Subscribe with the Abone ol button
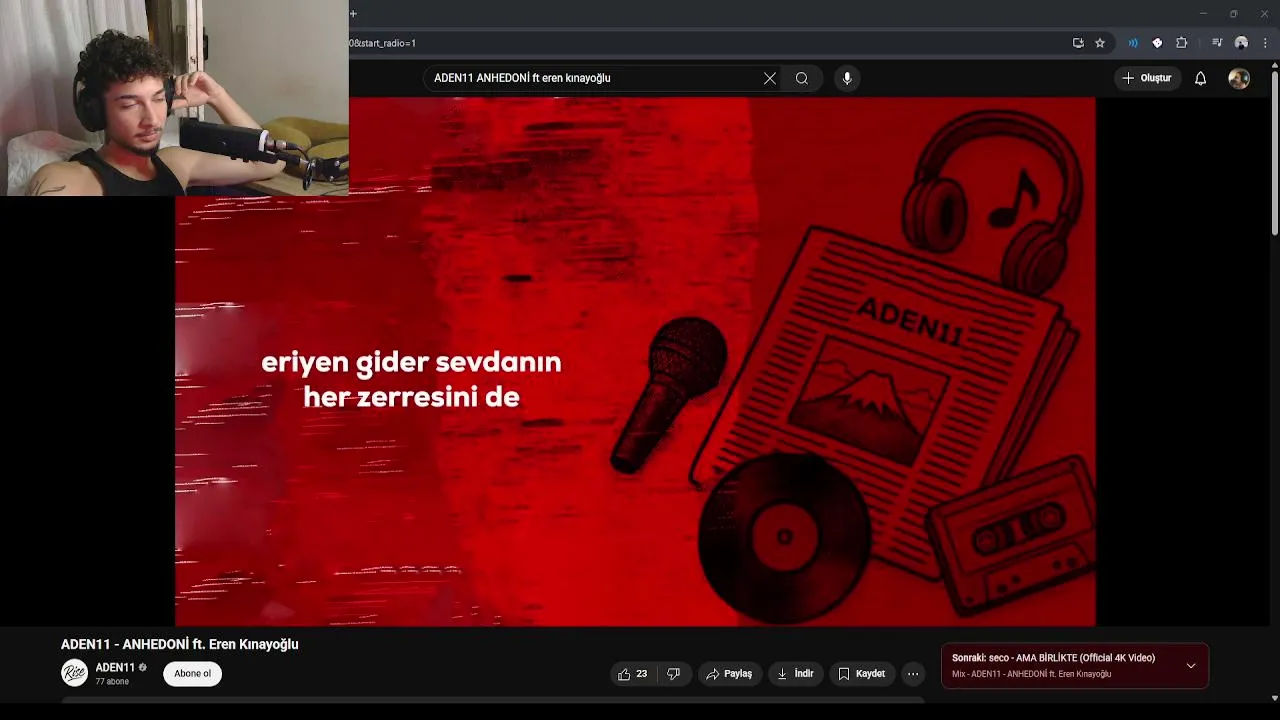1280x720 pixels. tap(193, 673)
